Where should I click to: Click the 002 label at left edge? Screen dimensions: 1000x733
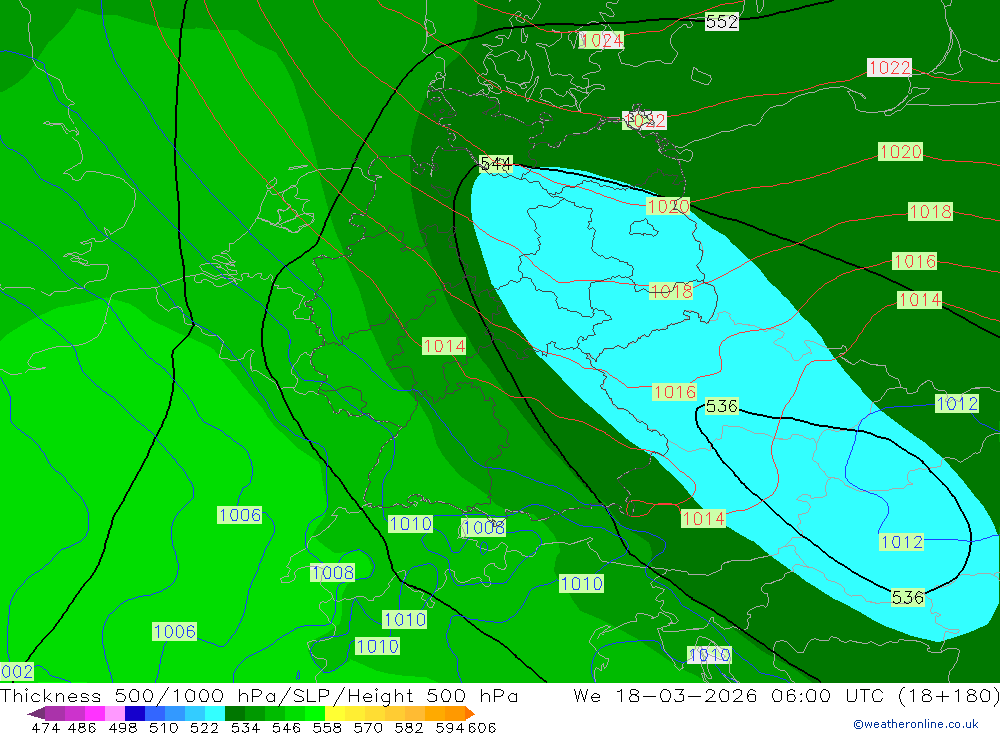(17, 671)
